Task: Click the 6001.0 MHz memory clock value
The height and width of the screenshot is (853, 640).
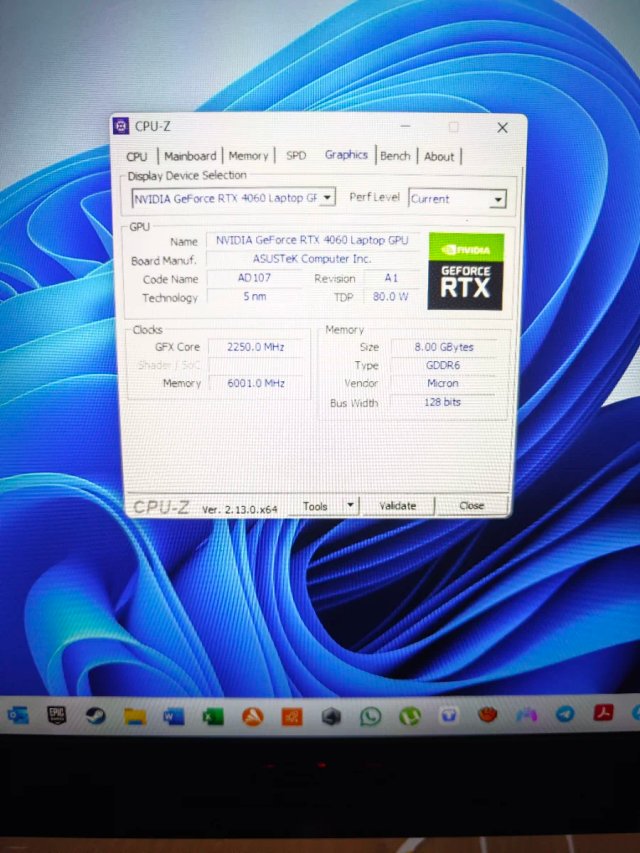Action: 255,383
